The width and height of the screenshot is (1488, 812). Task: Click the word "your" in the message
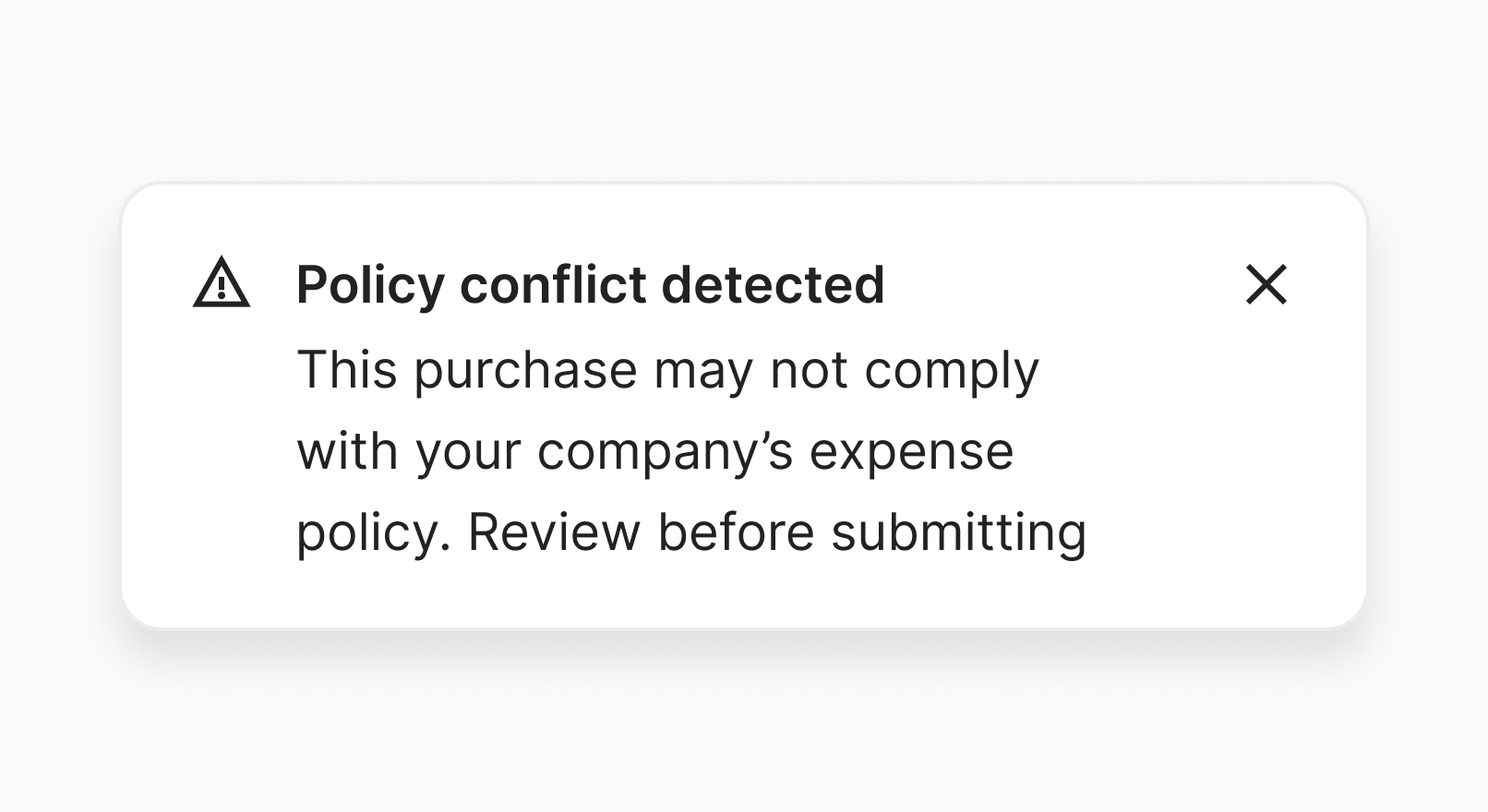468,451
